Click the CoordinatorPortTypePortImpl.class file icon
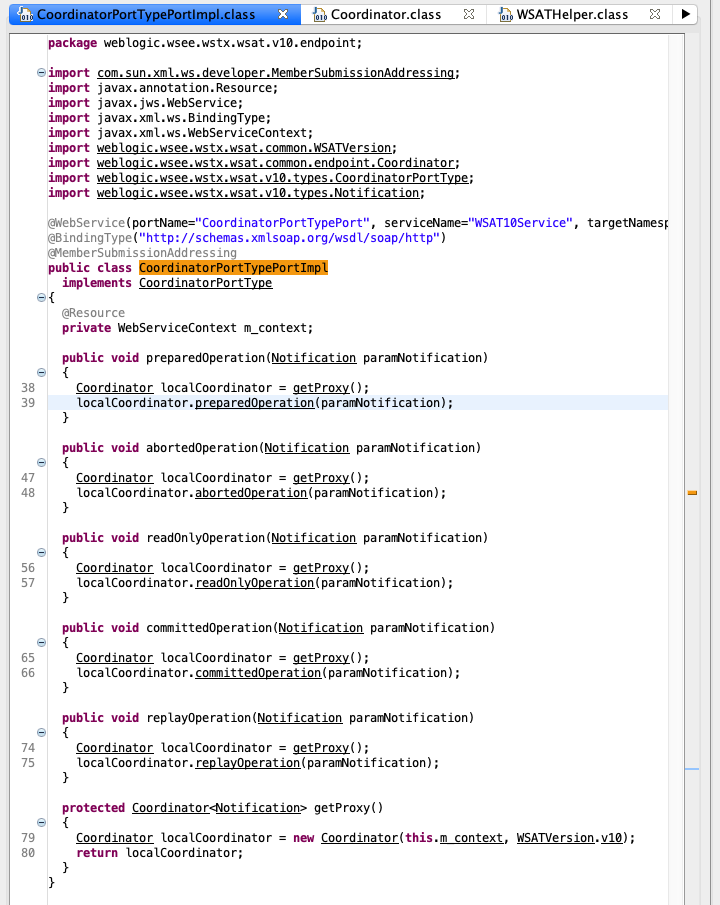Image resolution: width=720 pixels, height=905 pixels. (25, 14)
